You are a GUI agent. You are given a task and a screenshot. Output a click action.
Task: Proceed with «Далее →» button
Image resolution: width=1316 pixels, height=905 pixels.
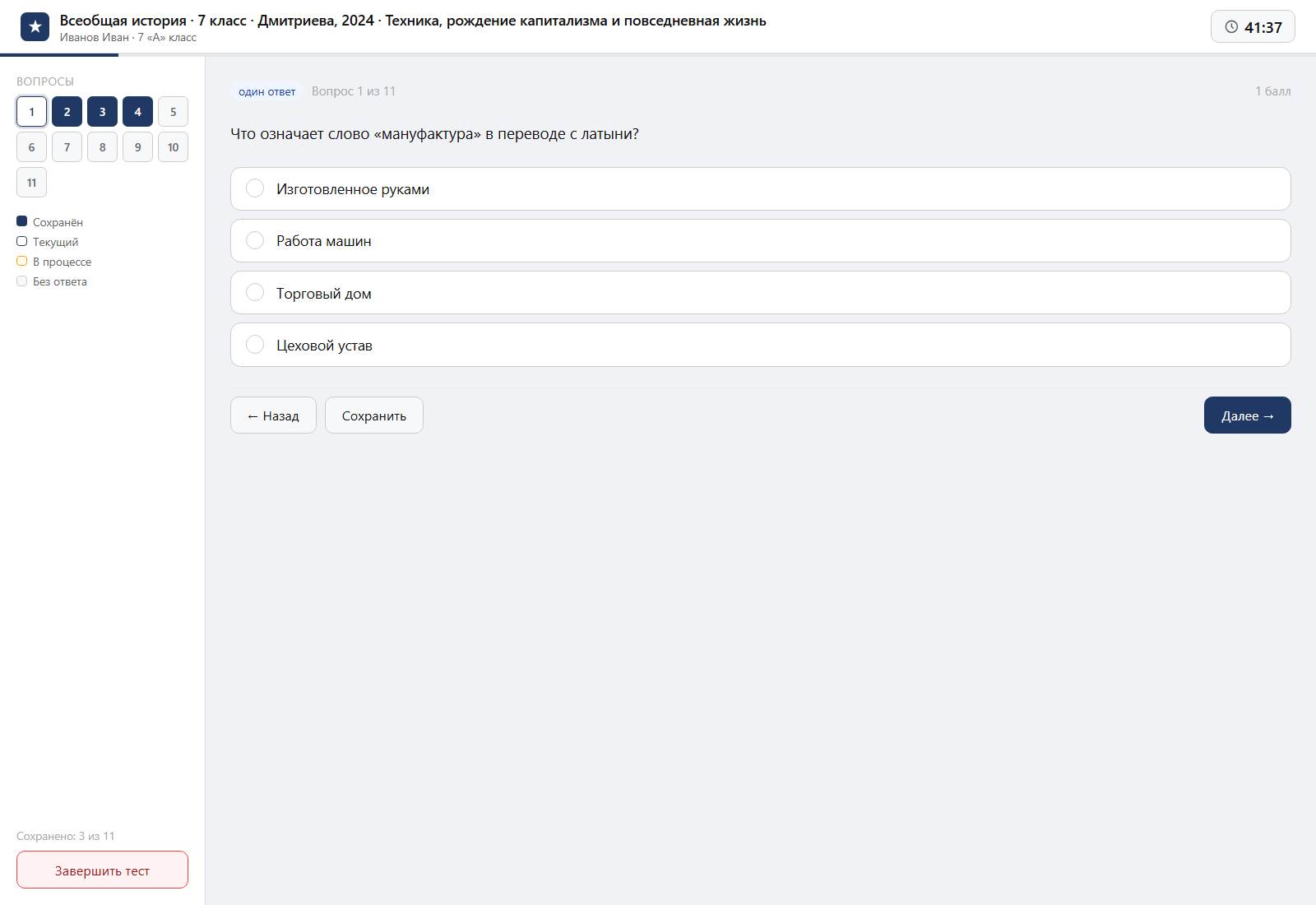pos(1247,415)
